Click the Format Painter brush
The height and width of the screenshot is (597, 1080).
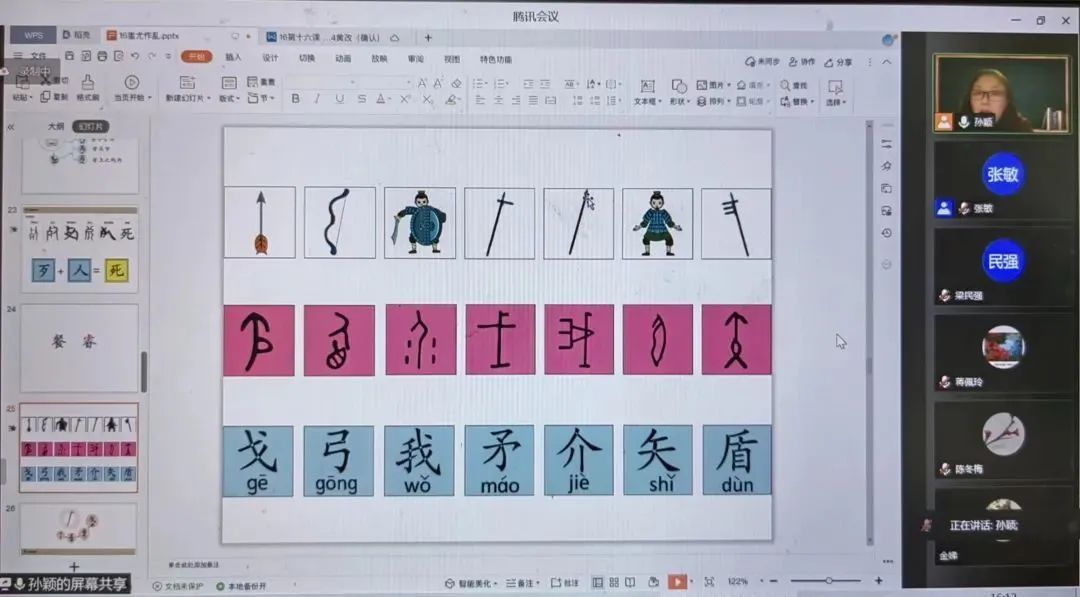(87, 83)
